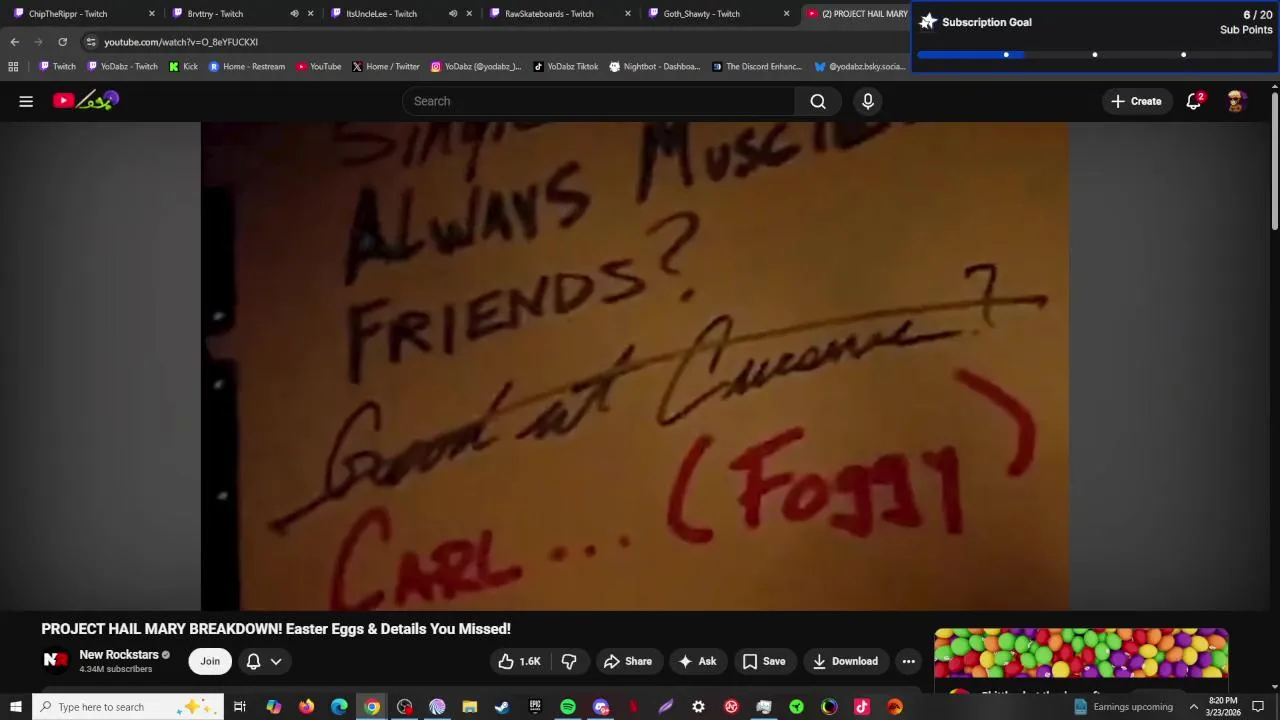Expand the subscription options chevron
Image resolution: width=1280 pixels, height=720 pixels.
[x=276, y=661]
